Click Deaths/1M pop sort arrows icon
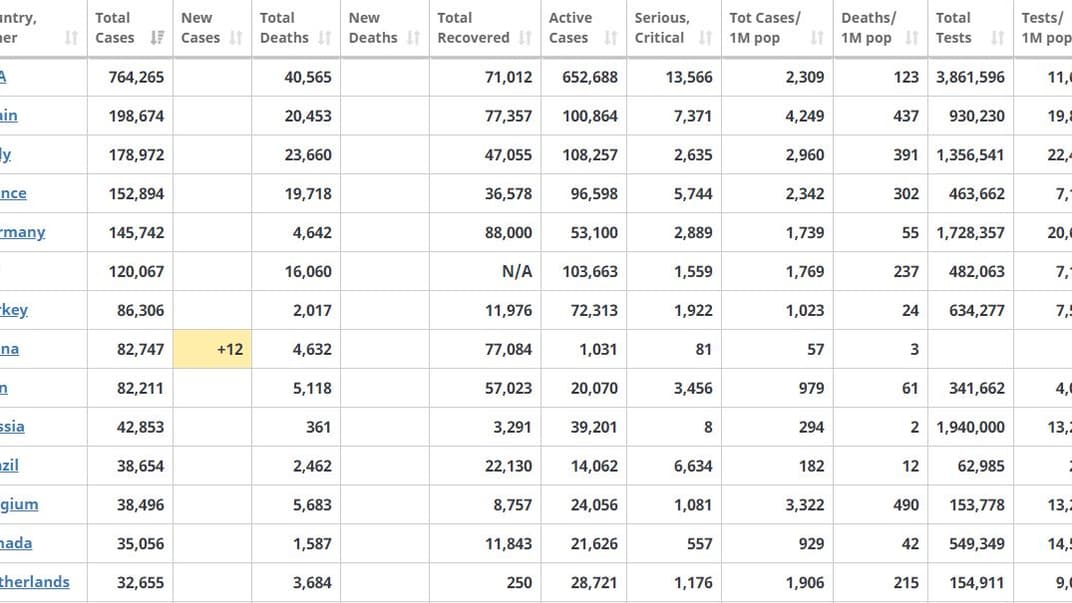1072x603 pixels. (911, 38)
